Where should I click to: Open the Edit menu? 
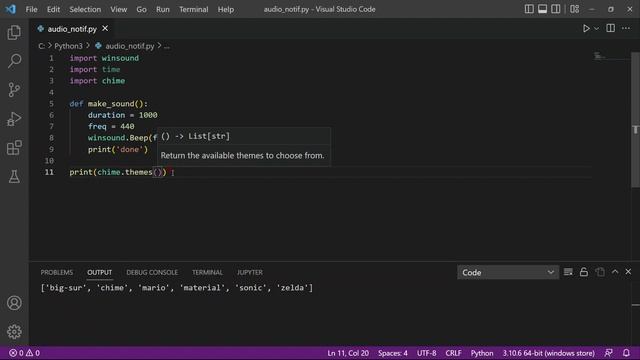(x=53, y=9)
